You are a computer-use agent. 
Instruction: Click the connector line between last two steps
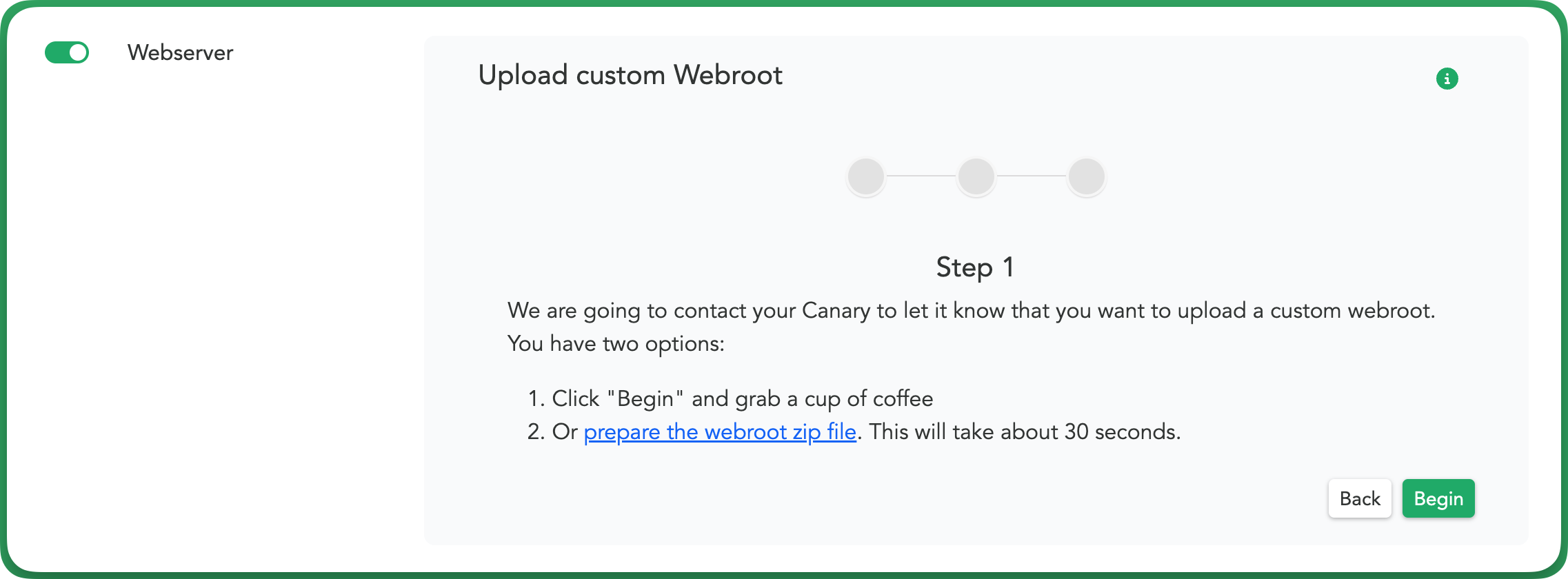click(x=1032, y=176)
